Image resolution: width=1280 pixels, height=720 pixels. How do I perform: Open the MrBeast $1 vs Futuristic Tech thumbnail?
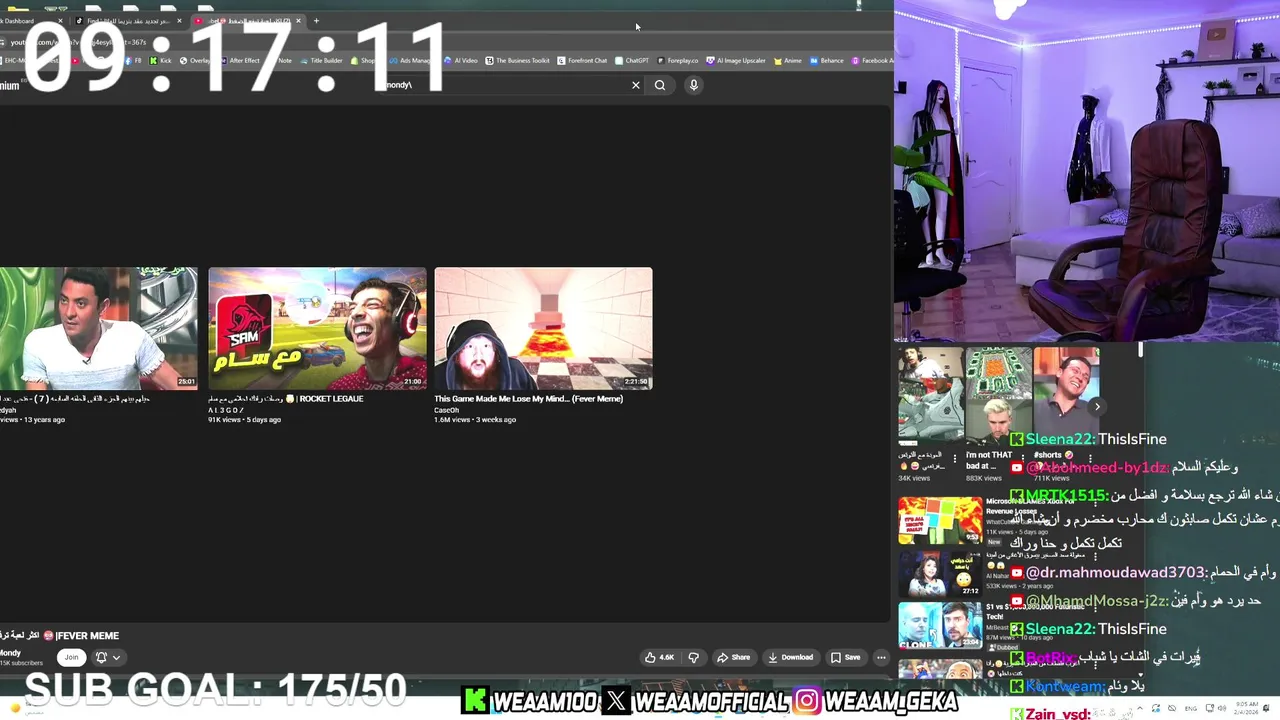pos(940,626)
